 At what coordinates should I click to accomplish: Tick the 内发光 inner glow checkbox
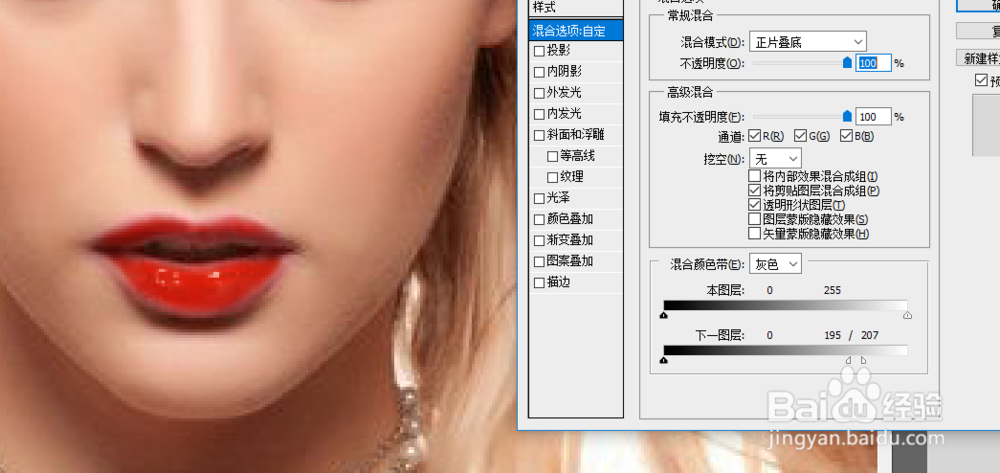(x=540, y=114)
